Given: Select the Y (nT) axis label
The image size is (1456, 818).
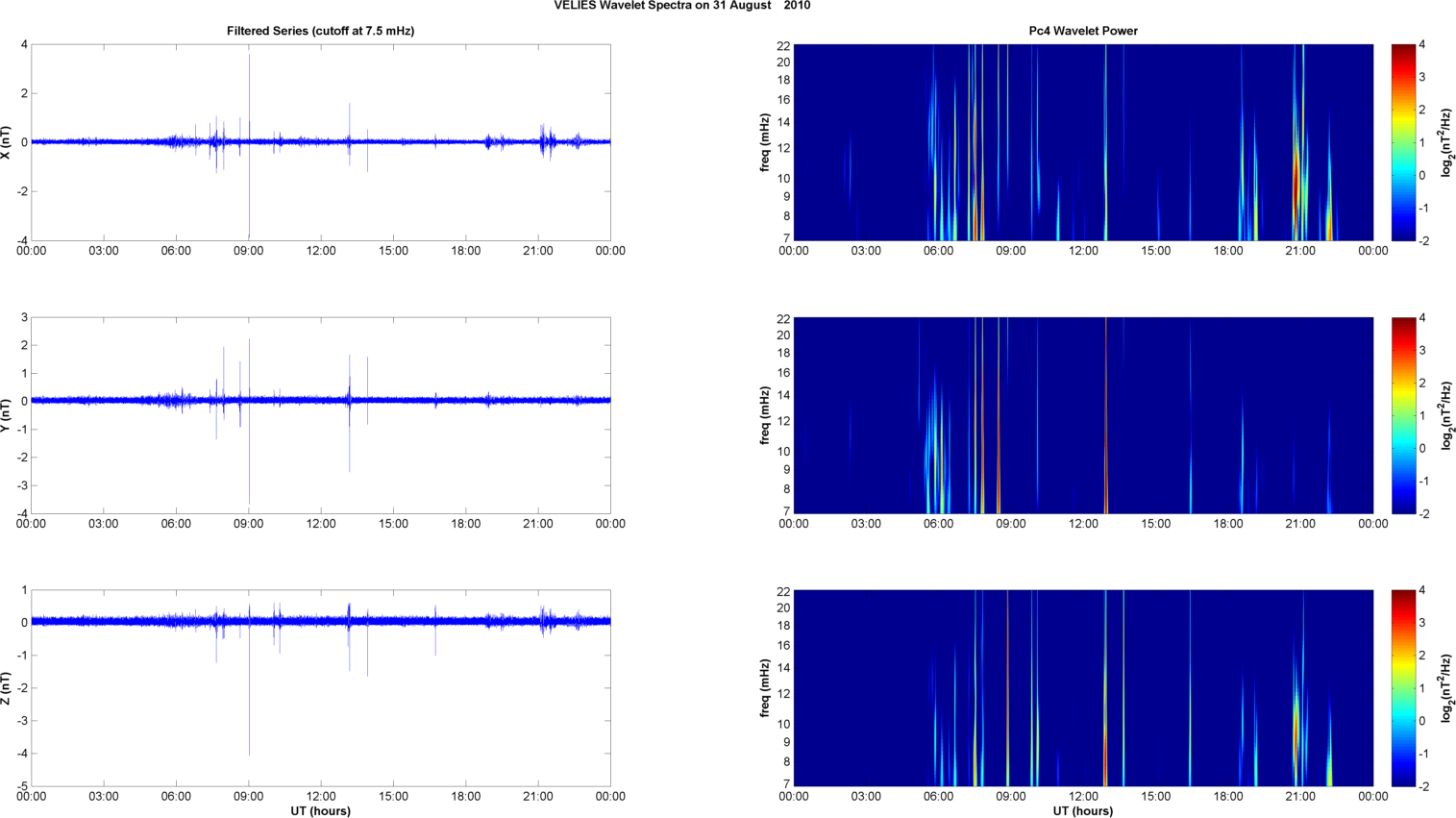Looking at the screenshot, I should (7, 415).
